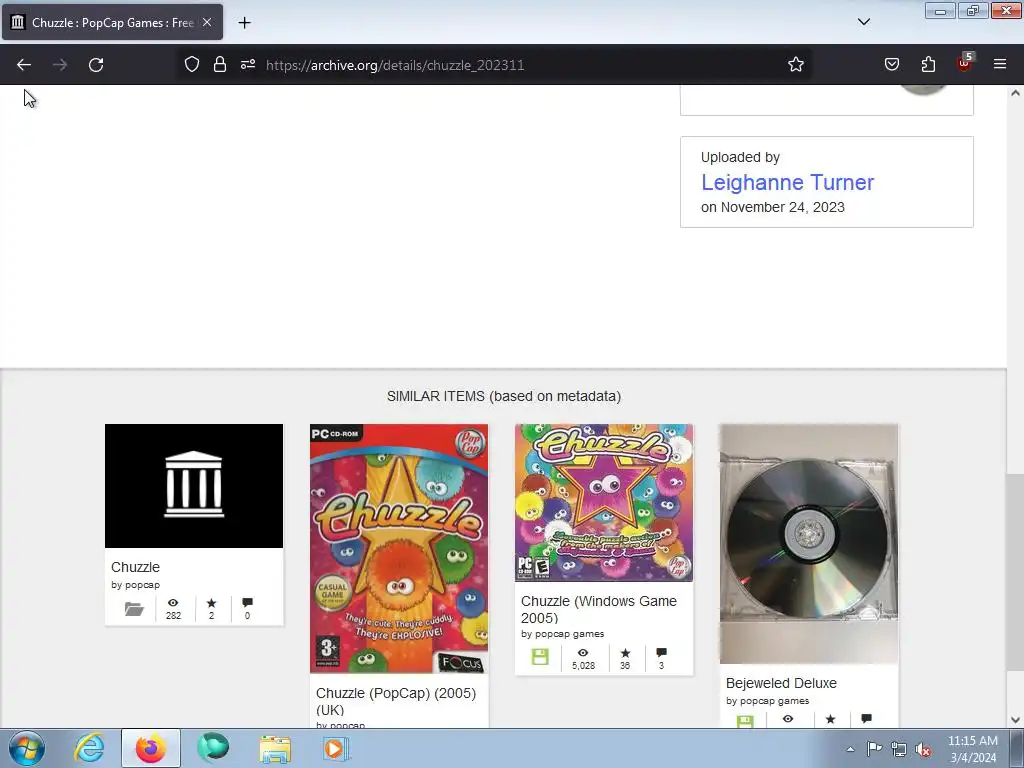Open the Extensions puzzle icon

click(x=928, y=65)
